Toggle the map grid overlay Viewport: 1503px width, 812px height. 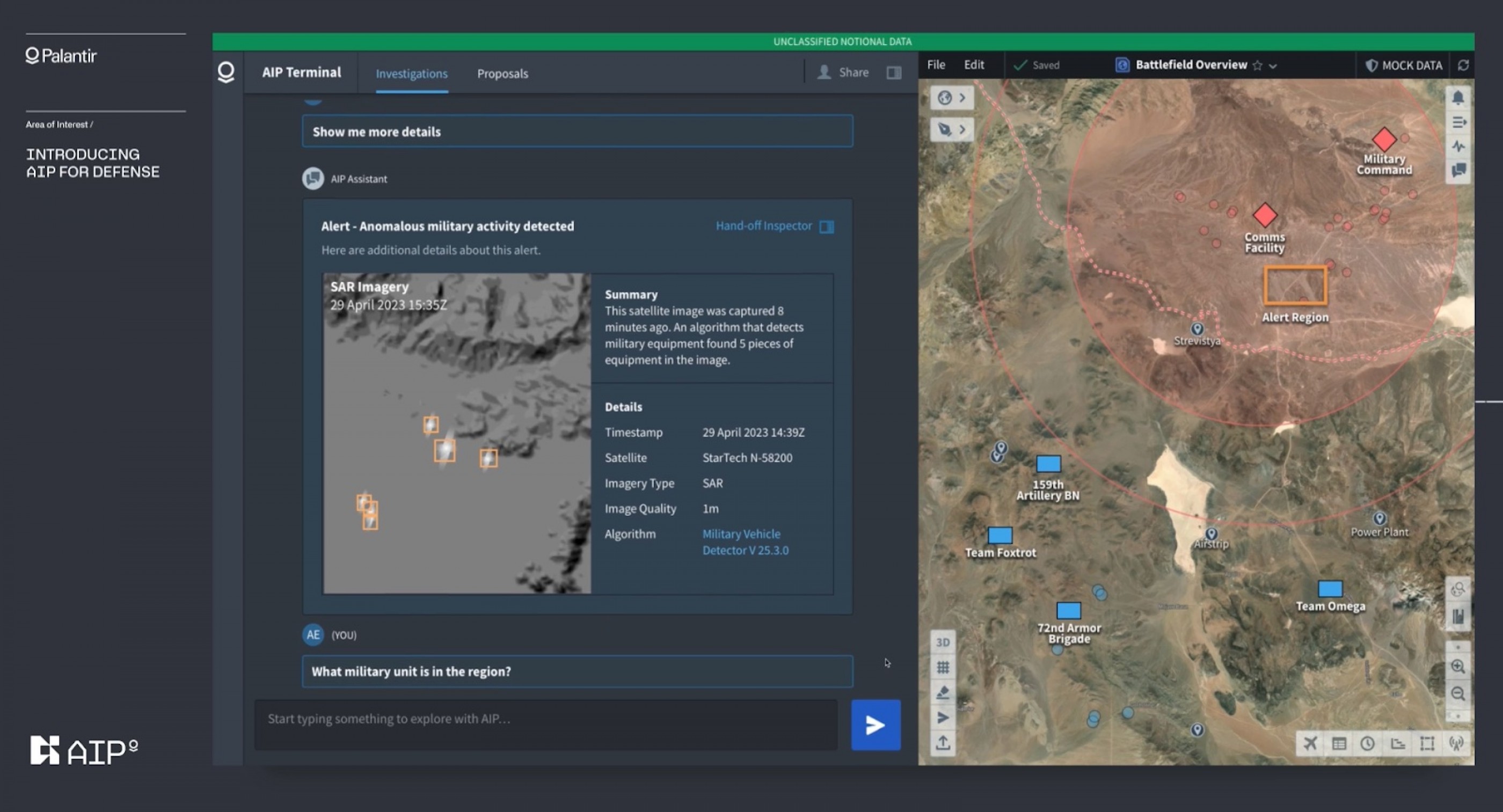(943, 667)
